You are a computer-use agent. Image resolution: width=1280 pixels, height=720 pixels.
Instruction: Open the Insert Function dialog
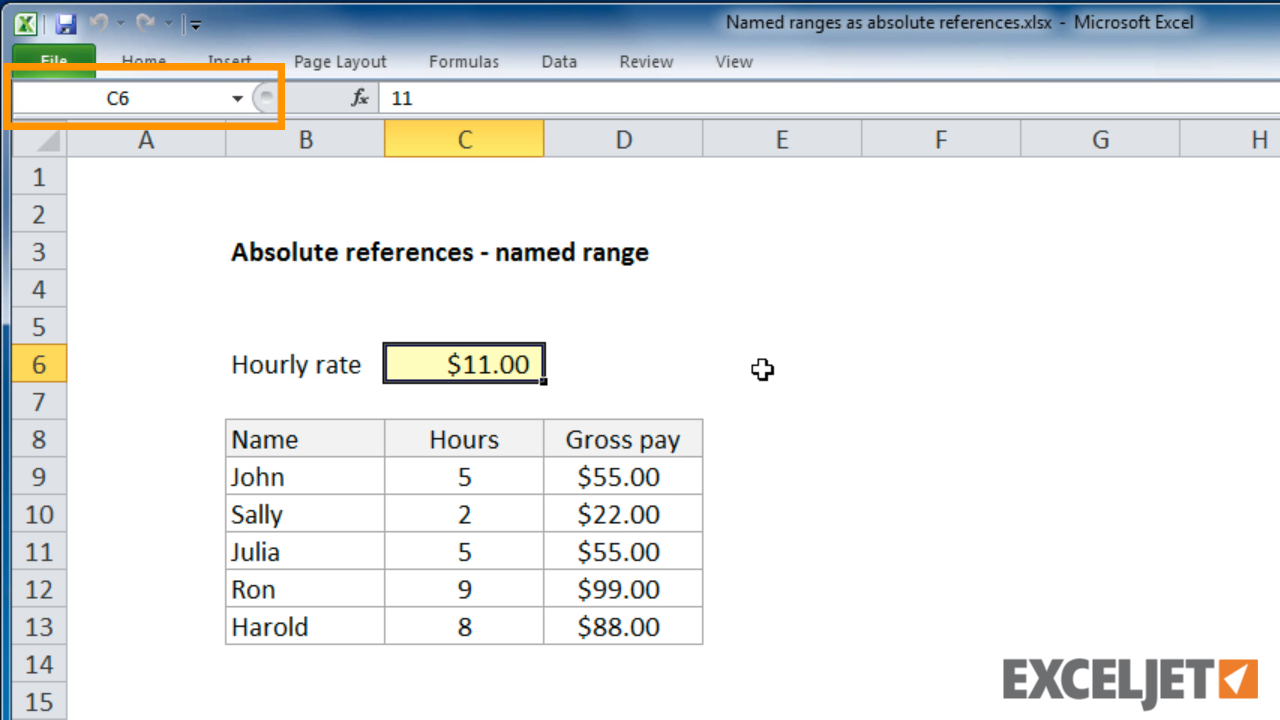click(358, 98)
